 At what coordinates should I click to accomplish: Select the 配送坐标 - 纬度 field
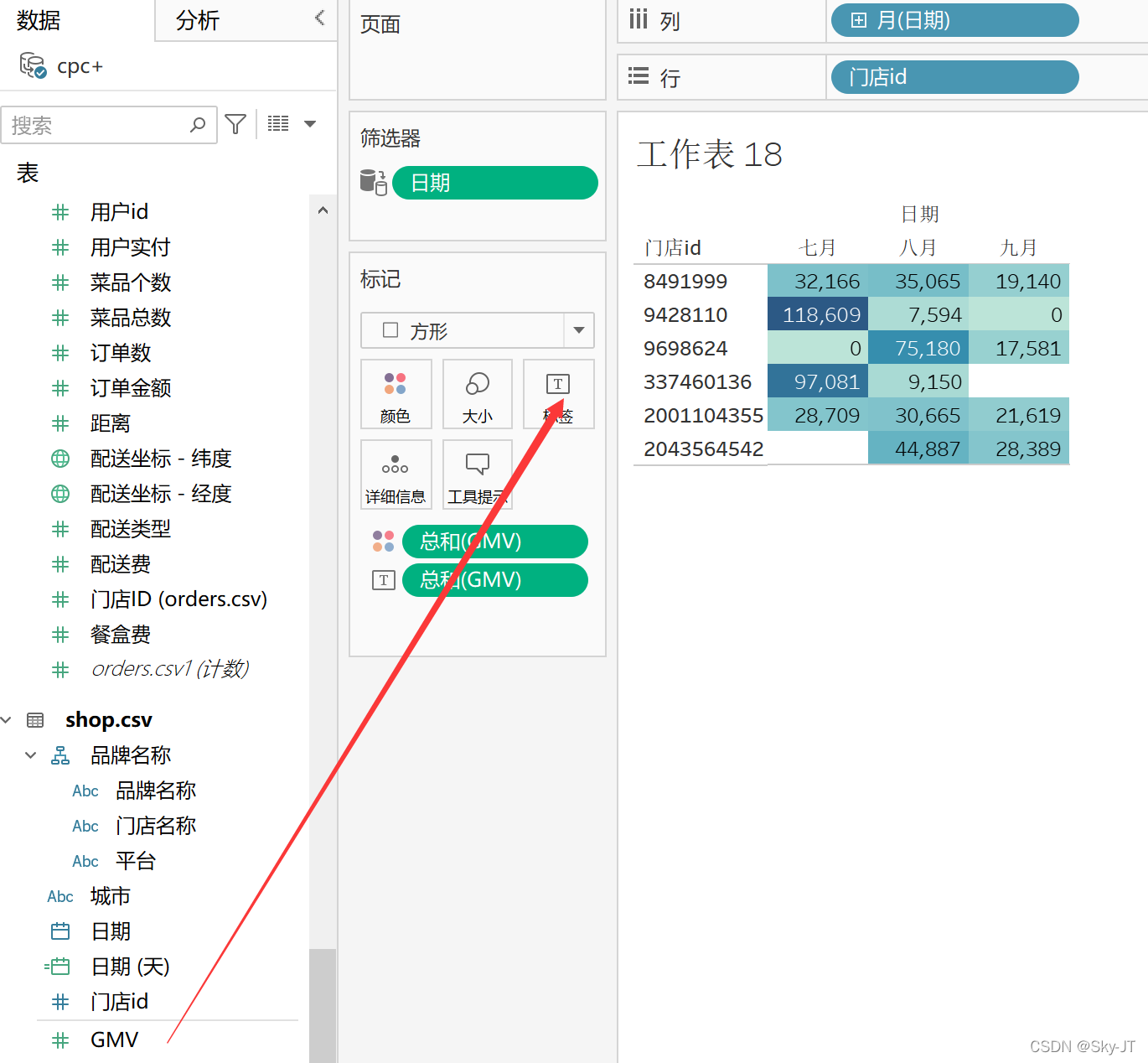[x=160, y=458]
